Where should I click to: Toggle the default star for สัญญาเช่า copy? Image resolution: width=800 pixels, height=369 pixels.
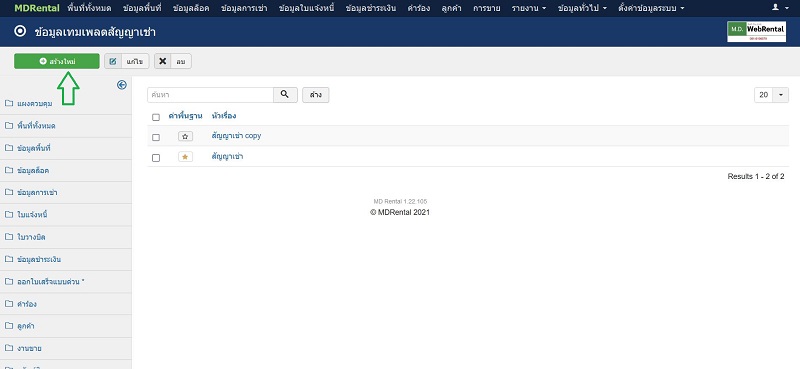185,136
